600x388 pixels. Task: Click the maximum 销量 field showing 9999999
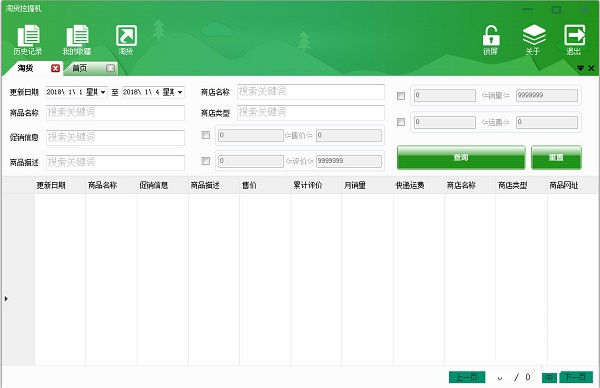coord(546,95)
